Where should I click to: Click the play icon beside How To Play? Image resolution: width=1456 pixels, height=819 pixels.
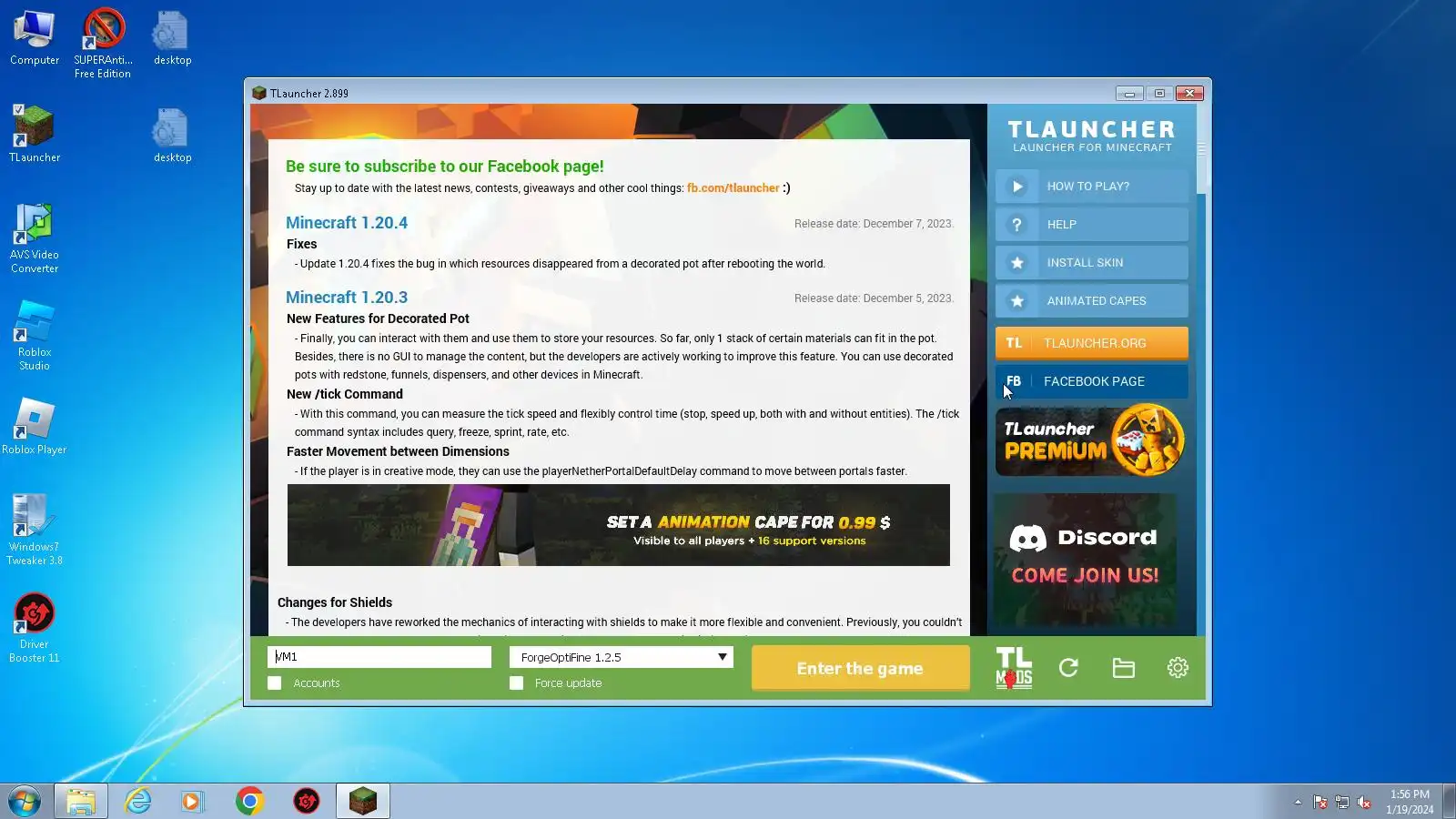[1017, 187]
